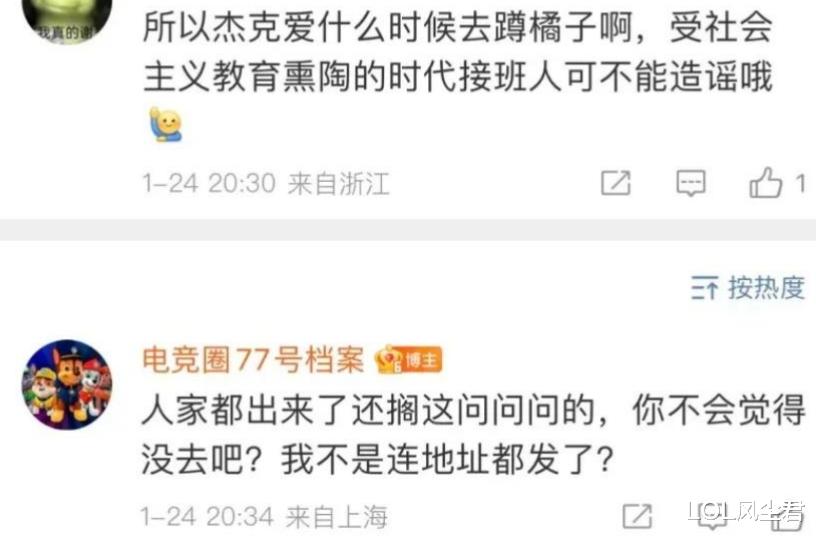816x537 pixels.
Task: Share the Zhejiang user's comment
Action: click(x=616, y=183)
